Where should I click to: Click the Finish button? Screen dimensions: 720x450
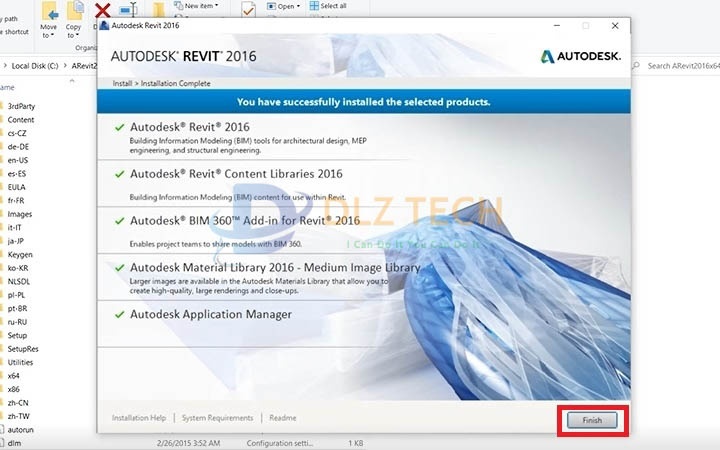[592, 420]
